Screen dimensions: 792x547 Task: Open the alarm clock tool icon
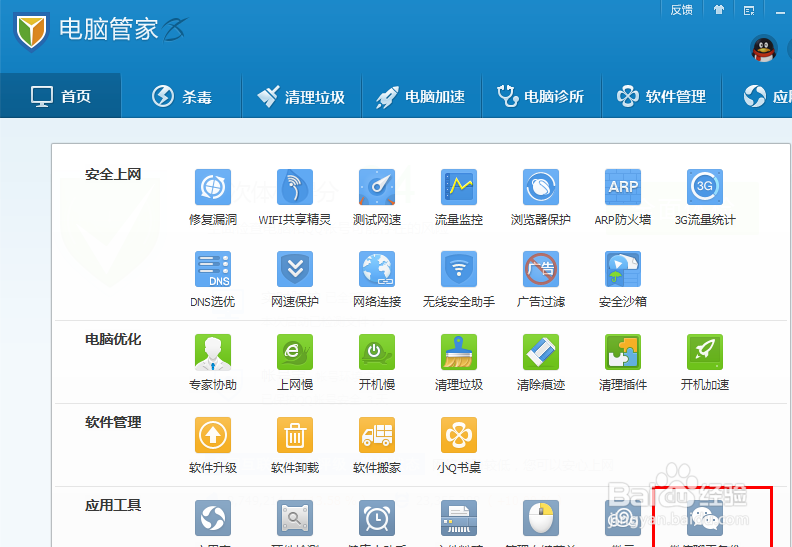(377, 518)
